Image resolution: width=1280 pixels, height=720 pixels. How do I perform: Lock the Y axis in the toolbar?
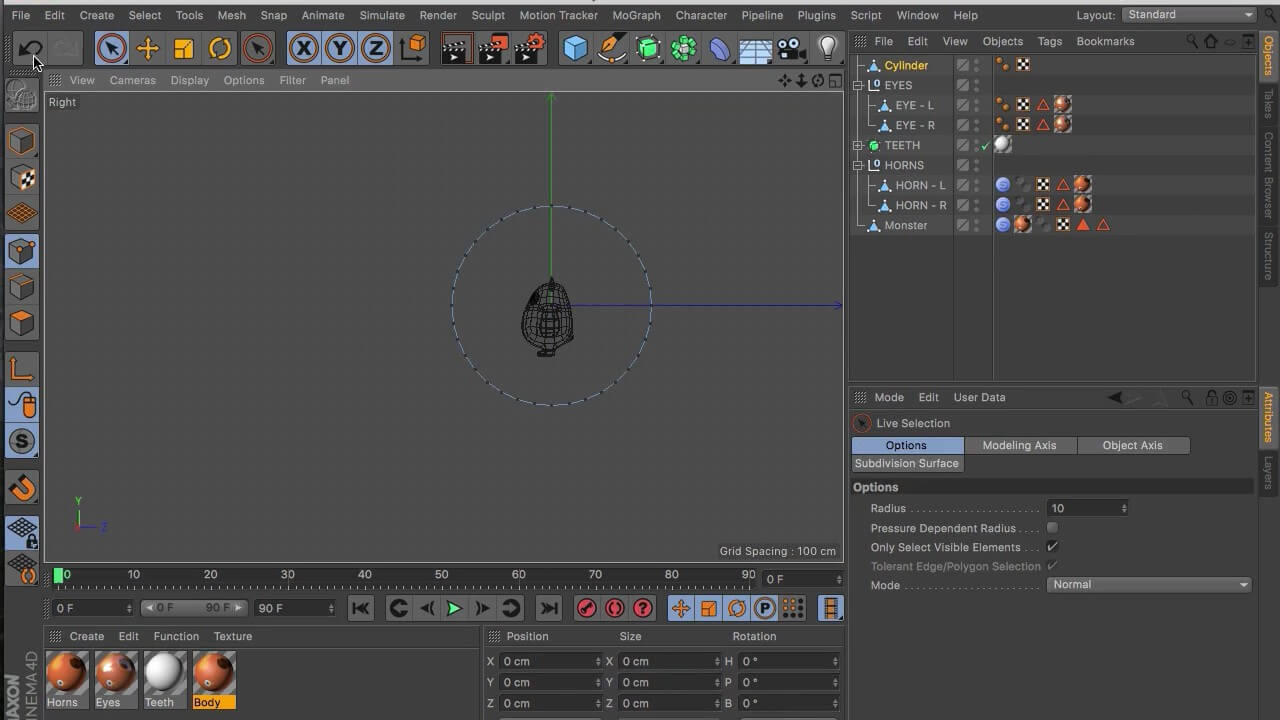[339, 47]
